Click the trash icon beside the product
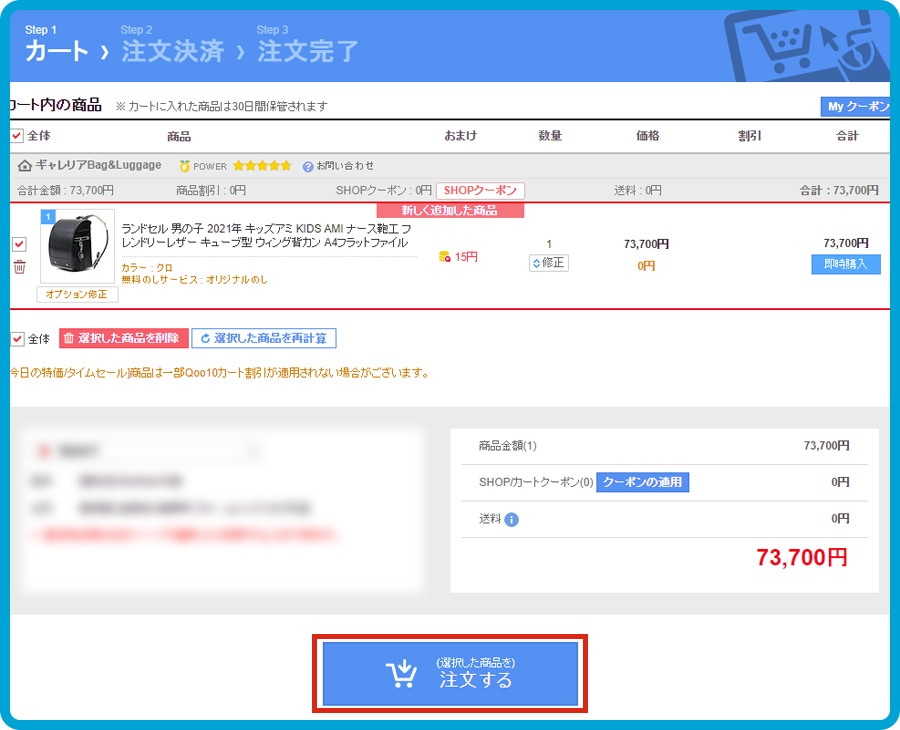Screen dimensions: 900x730 20,267
